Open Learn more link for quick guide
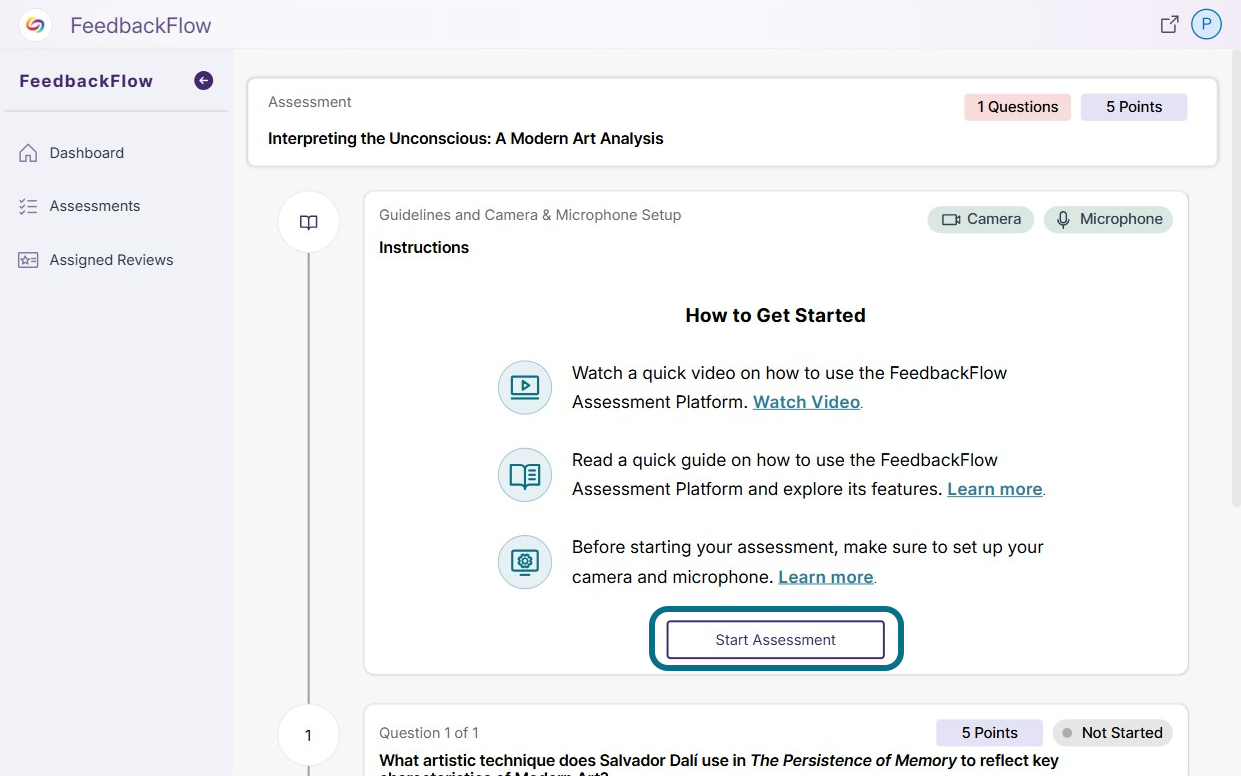This screenshot has width=1241, height=776. coord(995,489)
